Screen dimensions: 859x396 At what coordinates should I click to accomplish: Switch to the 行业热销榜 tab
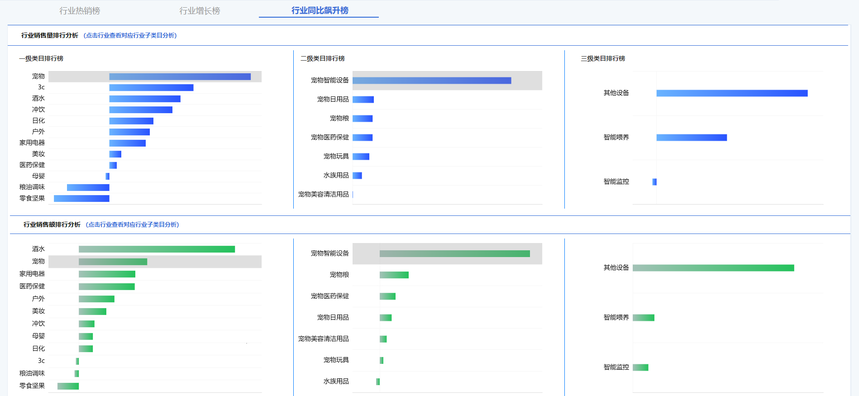point(79,11)
